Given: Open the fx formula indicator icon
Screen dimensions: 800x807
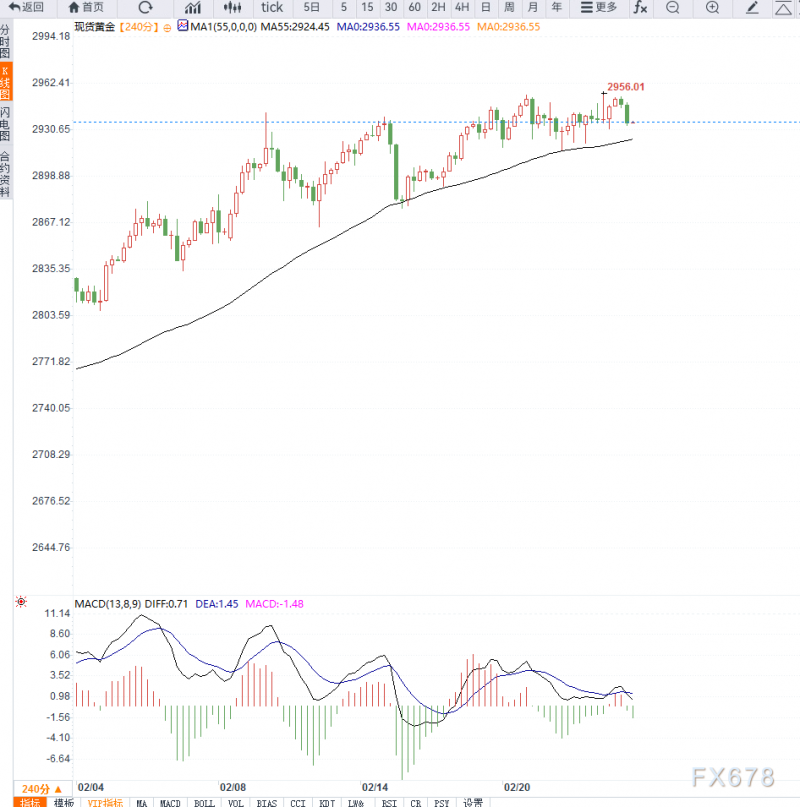Looking at the screenshot, I should point(640,7).
